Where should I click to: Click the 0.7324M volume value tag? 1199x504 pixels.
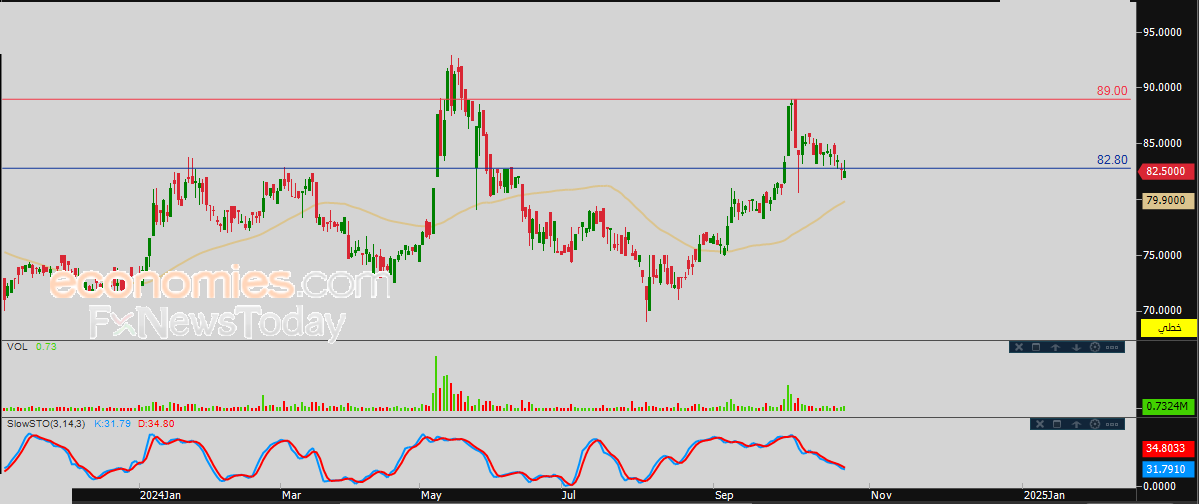(1168, 406)
